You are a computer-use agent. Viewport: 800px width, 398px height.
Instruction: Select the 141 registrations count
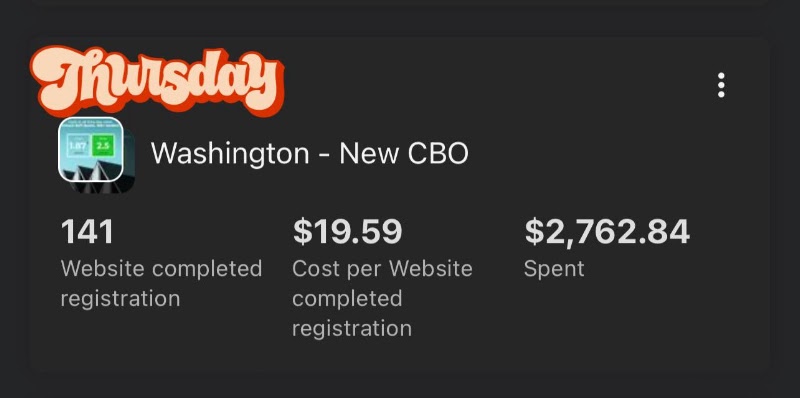87,232
